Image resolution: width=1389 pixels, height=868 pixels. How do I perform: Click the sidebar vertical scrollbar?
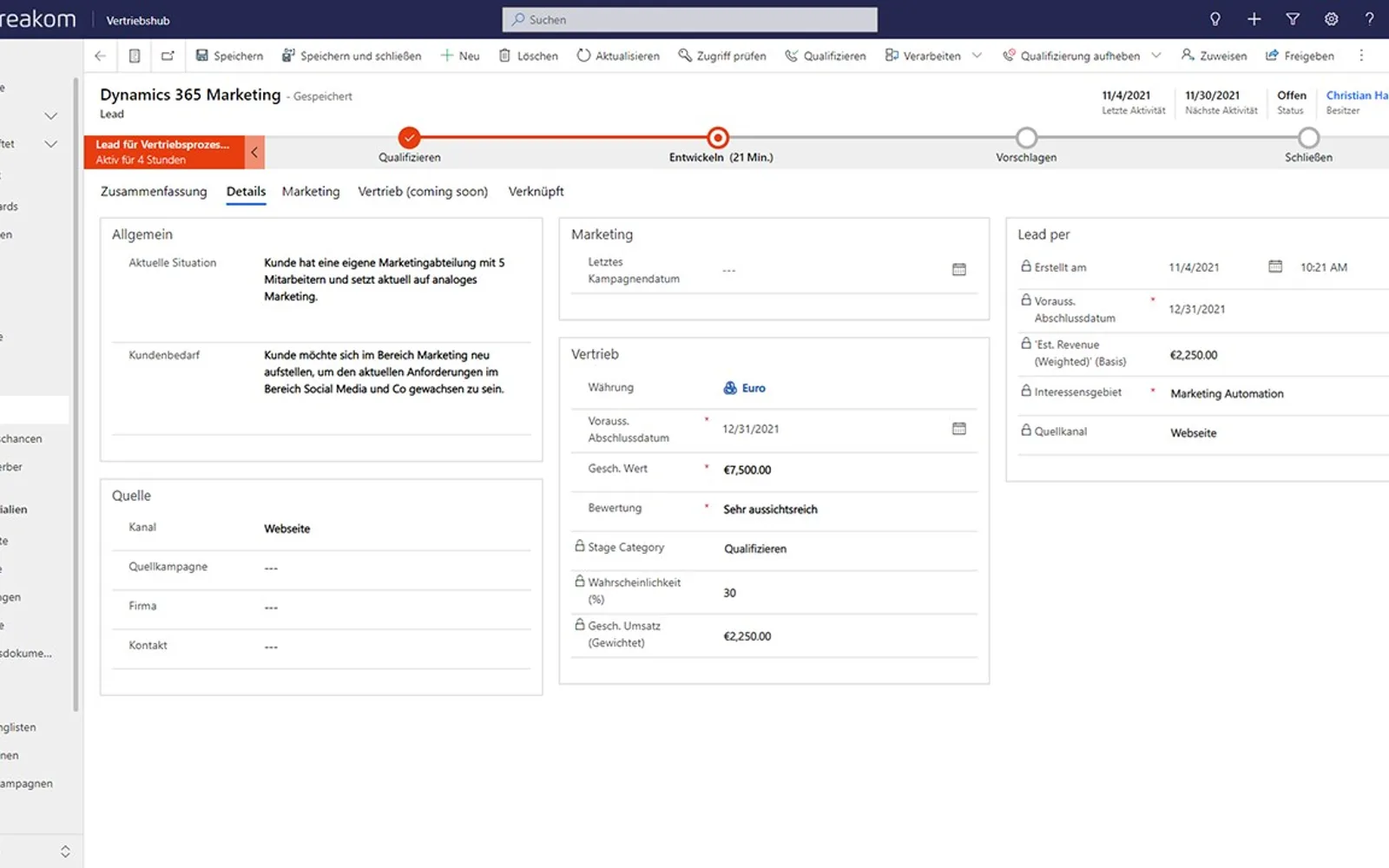pos(76,395)
